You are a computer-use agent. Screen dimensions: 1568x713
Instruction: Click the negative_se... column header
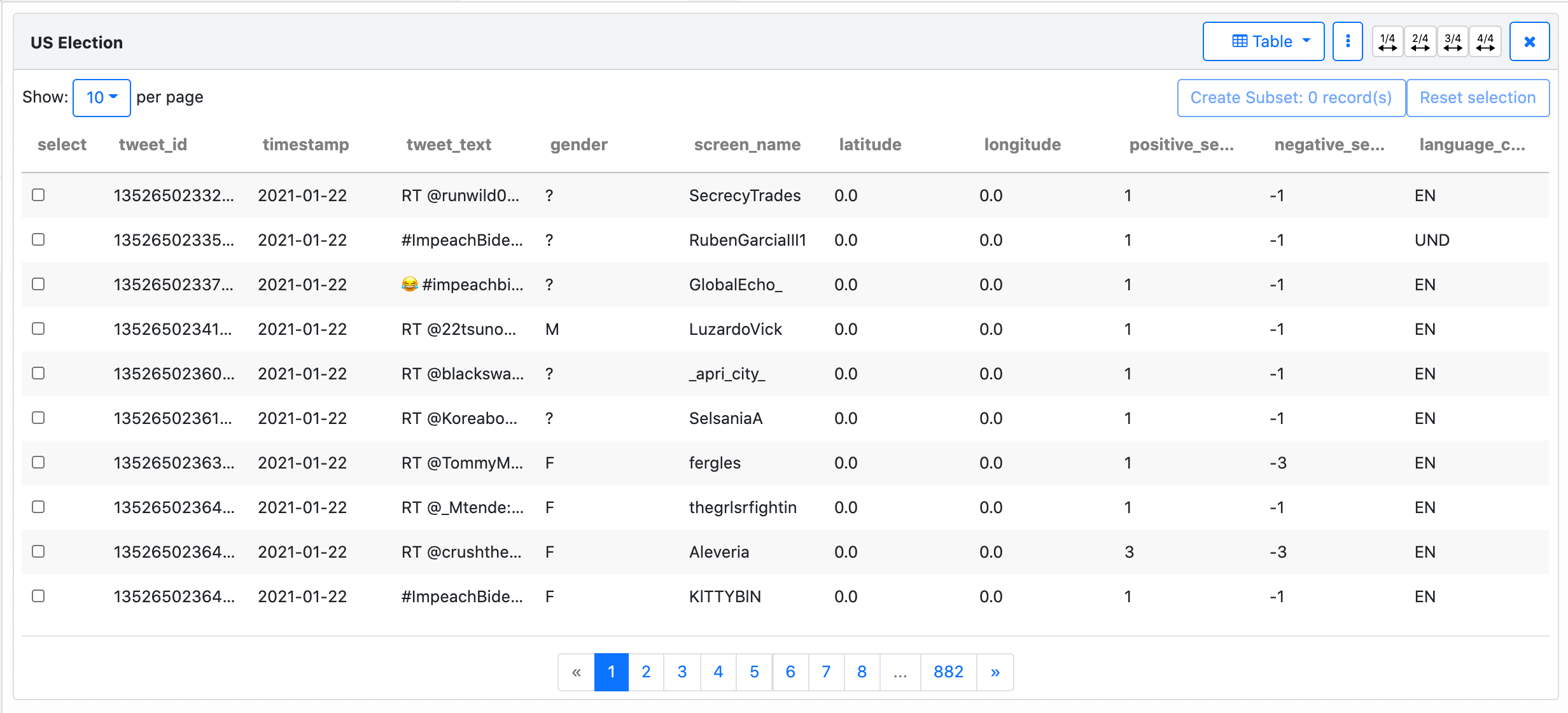tap(1329, 145)
